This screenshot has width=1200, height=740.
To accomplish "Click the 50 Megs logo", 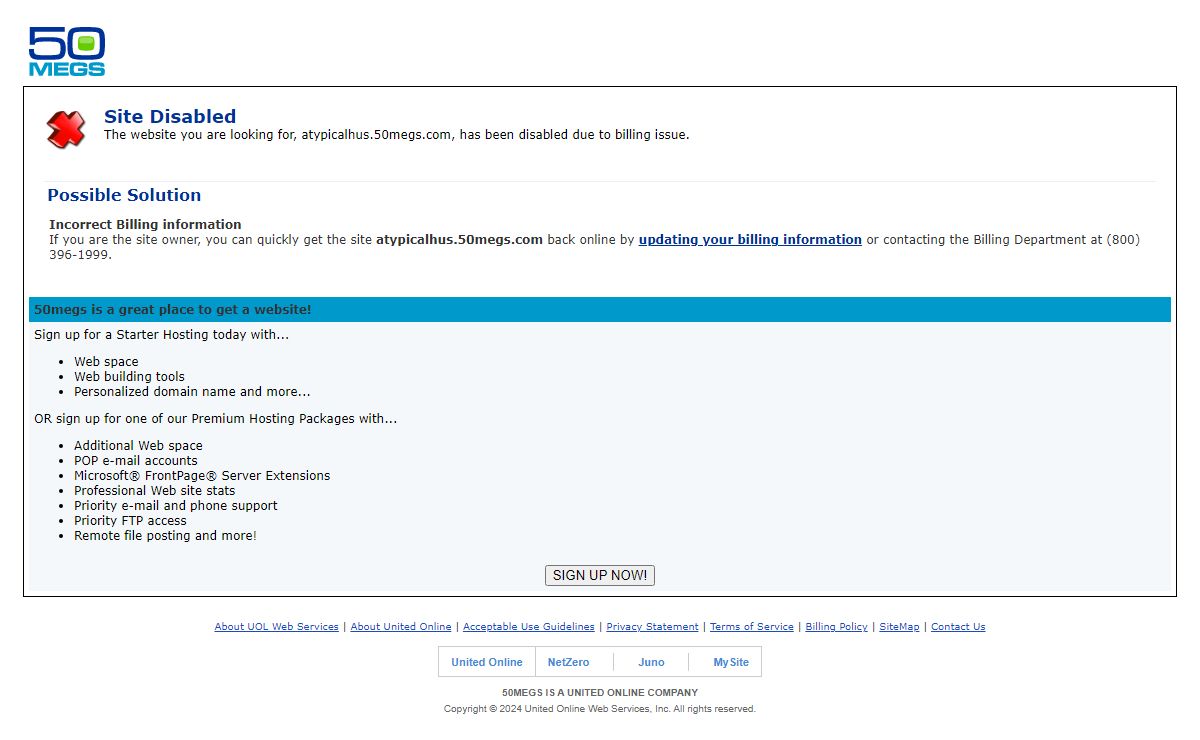I will [x=67, y=52].
